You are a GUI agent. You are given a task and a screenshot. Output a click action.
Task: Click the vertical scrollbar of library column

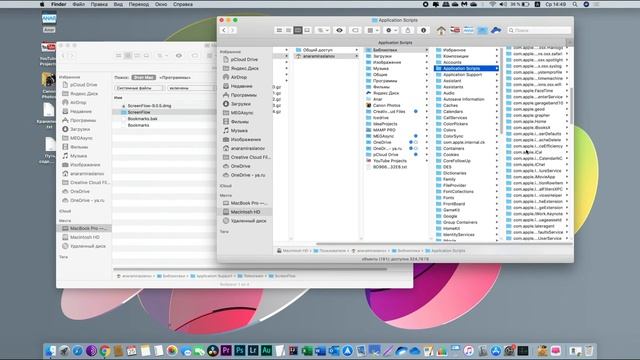click(501, 90)
